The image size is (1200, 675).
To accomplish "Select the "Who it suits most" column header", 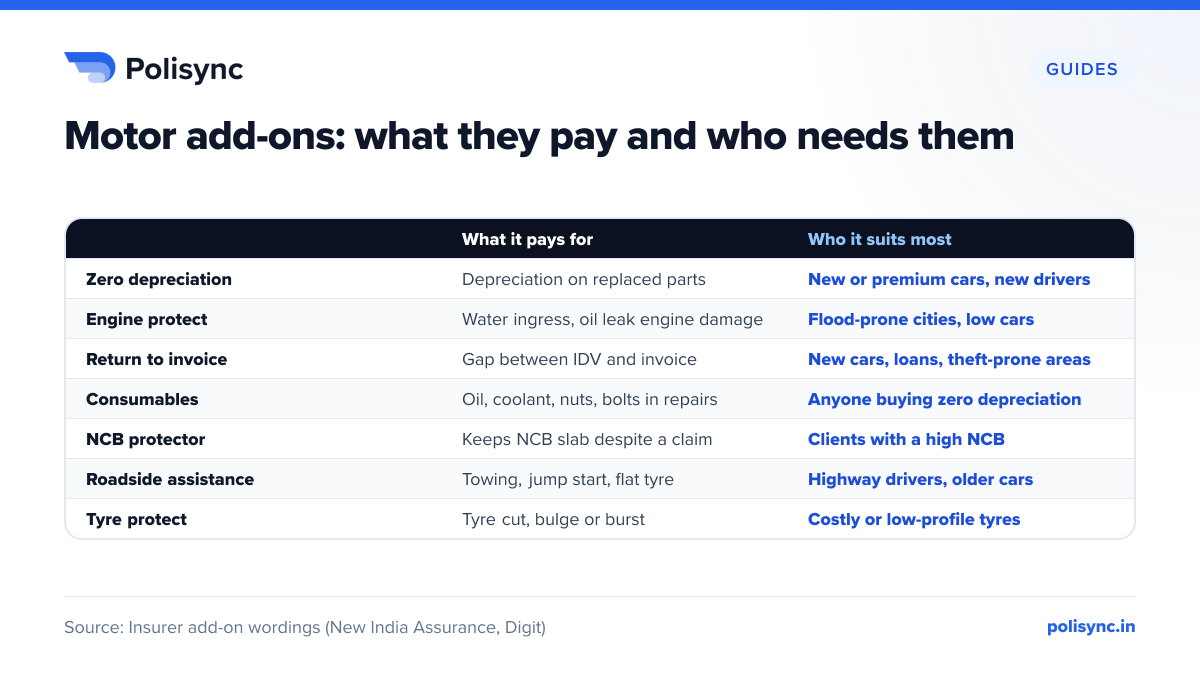I will 880,240.
